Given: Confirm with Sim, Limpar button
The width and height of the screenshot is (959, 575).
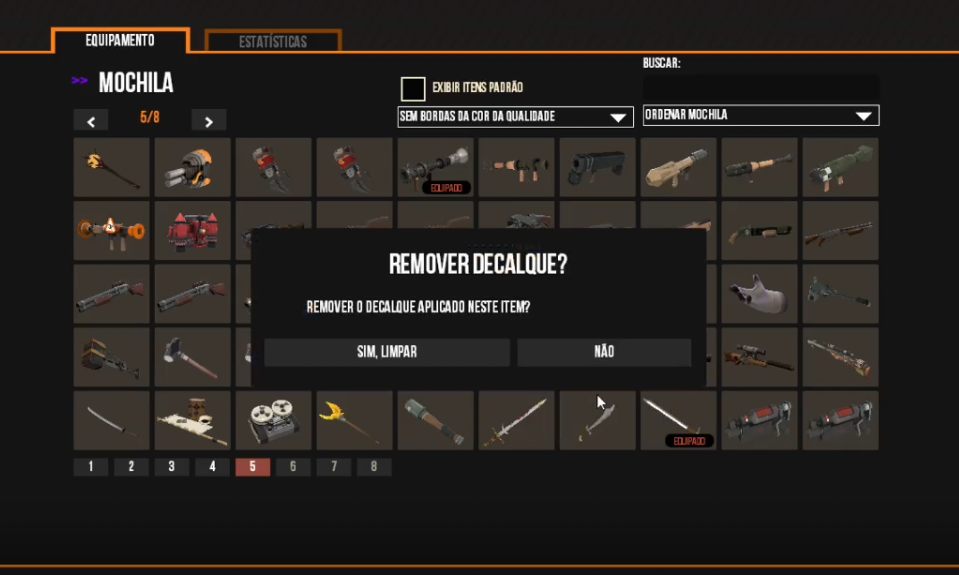Looking at the screenshot, I should tap(387, 352).
